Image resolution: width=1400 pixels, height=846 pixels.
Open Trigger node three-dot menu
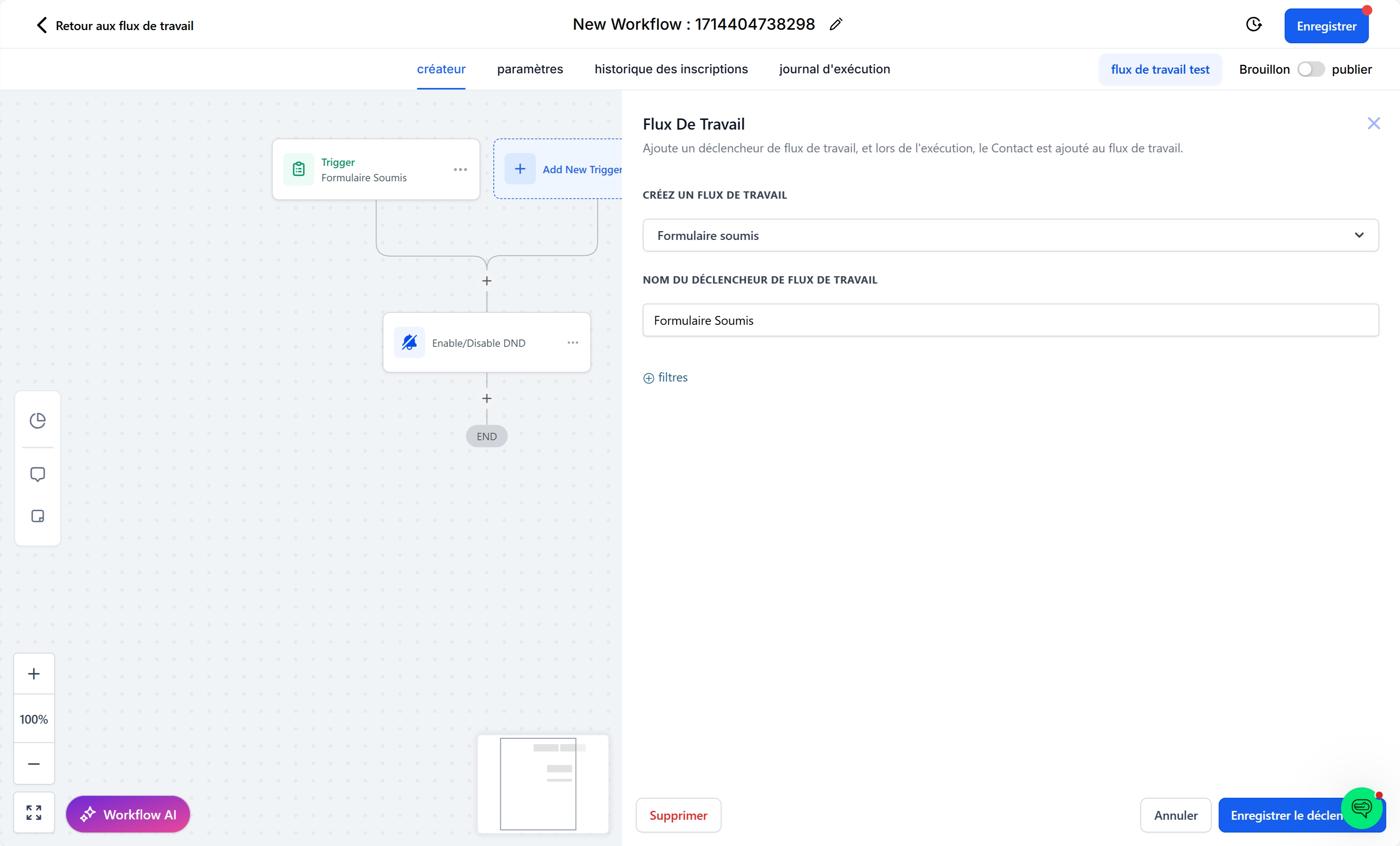[460, 170]
